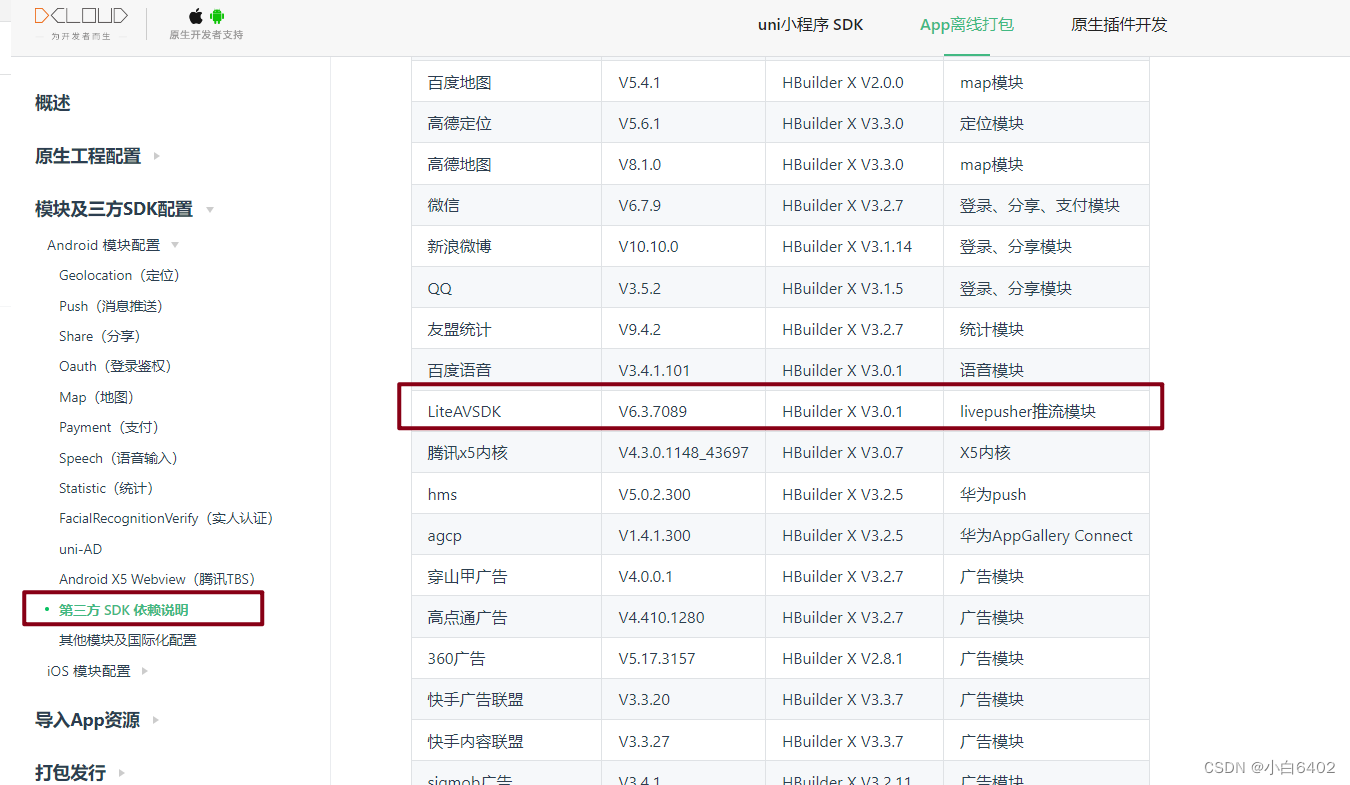Collapse Android 模块配置 arrow
Viewport: 1350px width, 785px height.
[x=175, y=245]
